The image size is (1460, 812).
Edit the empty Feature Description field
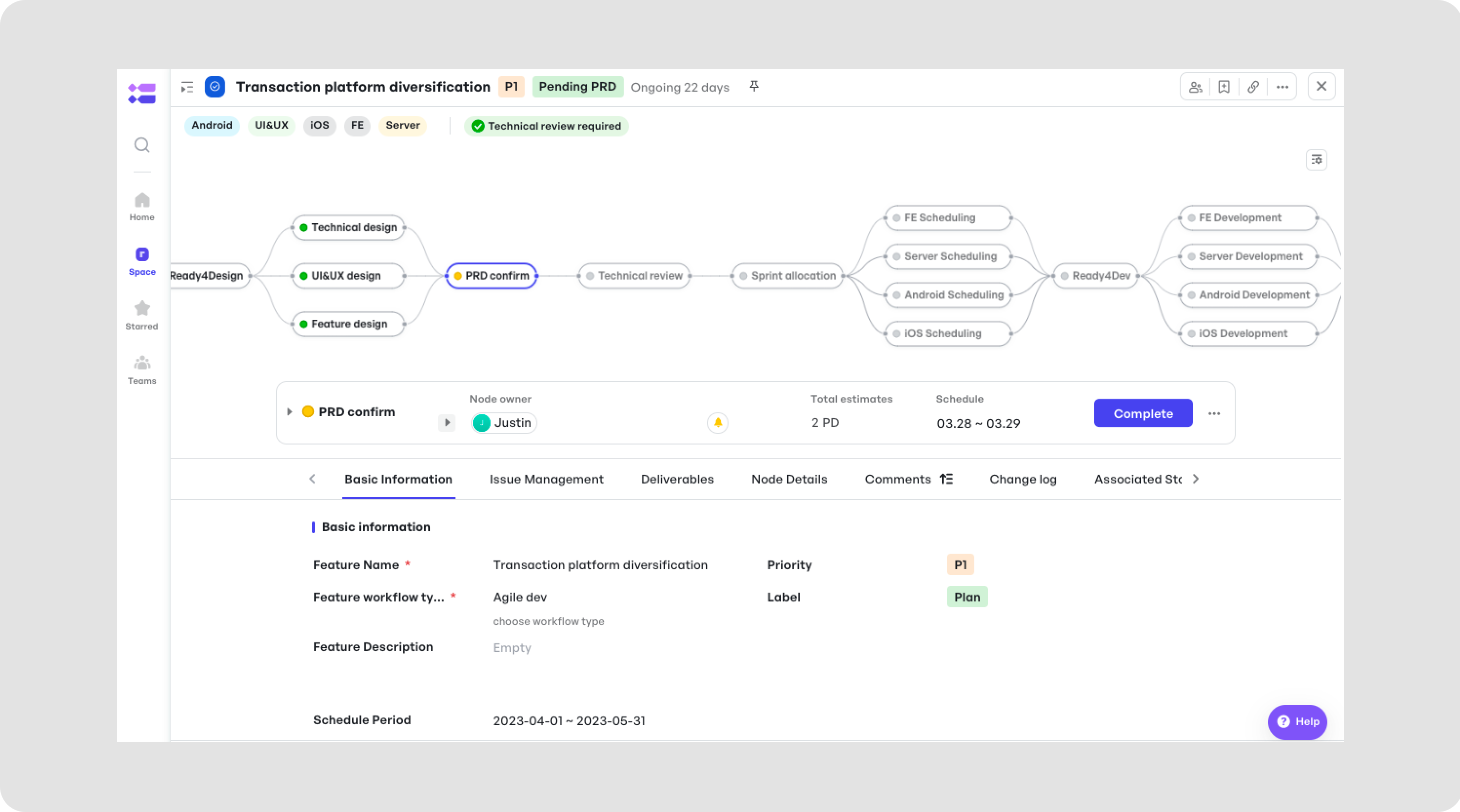(512, 648)
